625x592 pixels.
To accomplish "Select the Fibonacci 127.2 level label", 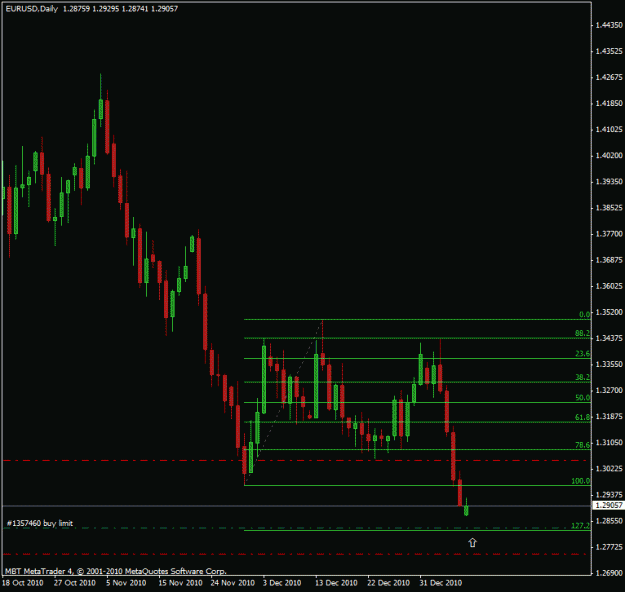I will (x=581, y=526).
